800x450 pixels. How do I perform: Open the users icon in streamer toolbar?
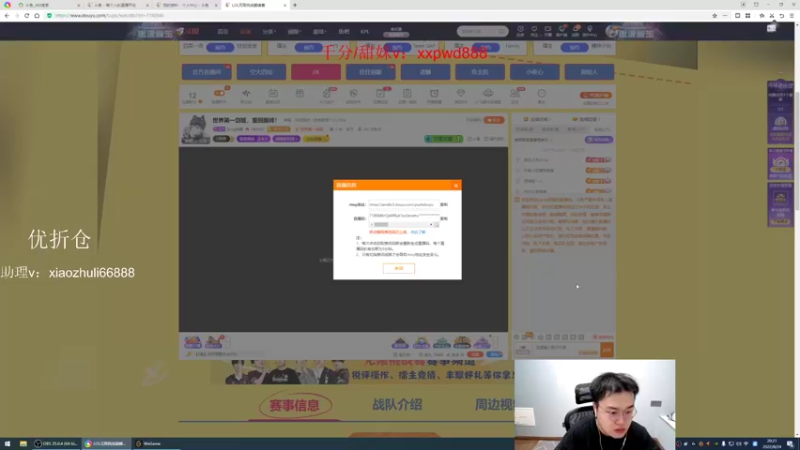click(515, 95)
